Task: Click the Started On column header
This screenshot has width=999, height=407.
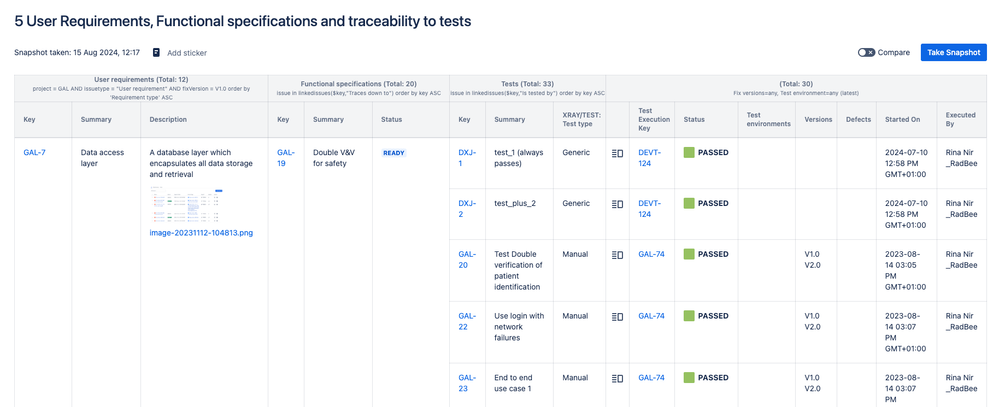Action: (902, 119)
